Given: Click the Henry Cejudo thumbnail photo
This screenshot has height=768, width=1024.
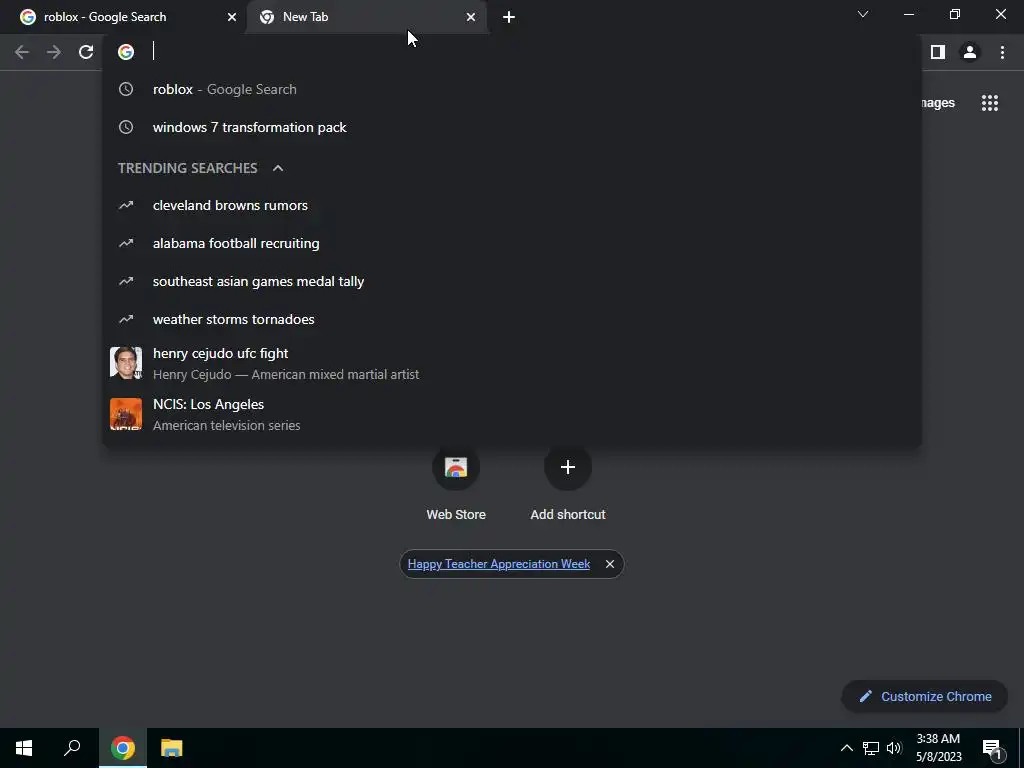Looking at the screenshot, I should 126,363.
